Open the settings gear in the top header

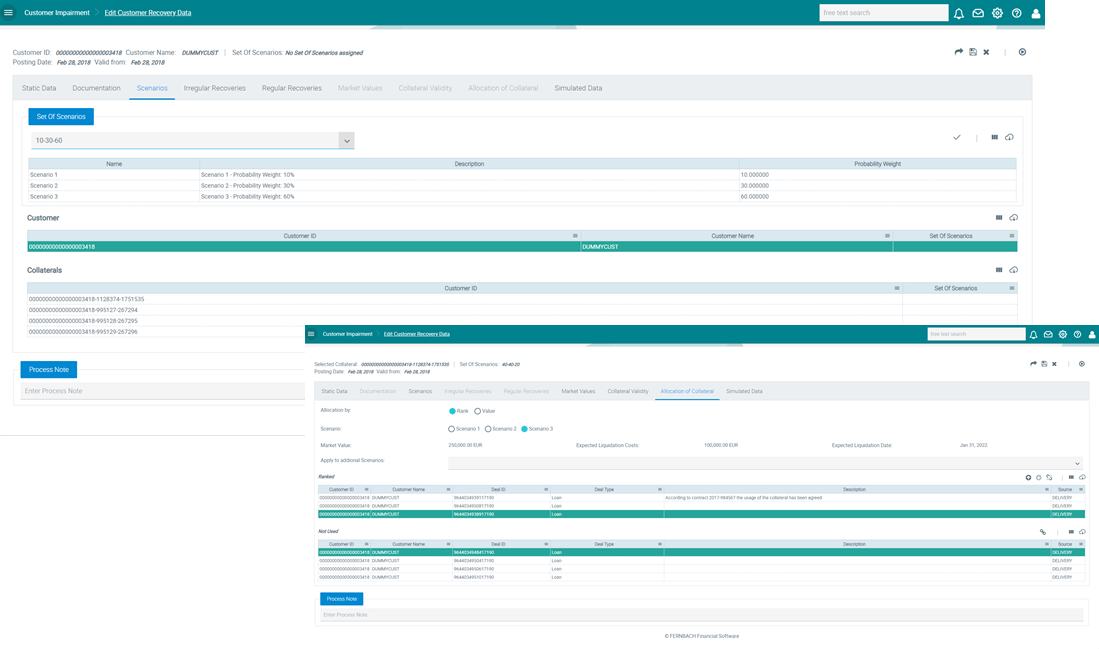pos(997,13)
